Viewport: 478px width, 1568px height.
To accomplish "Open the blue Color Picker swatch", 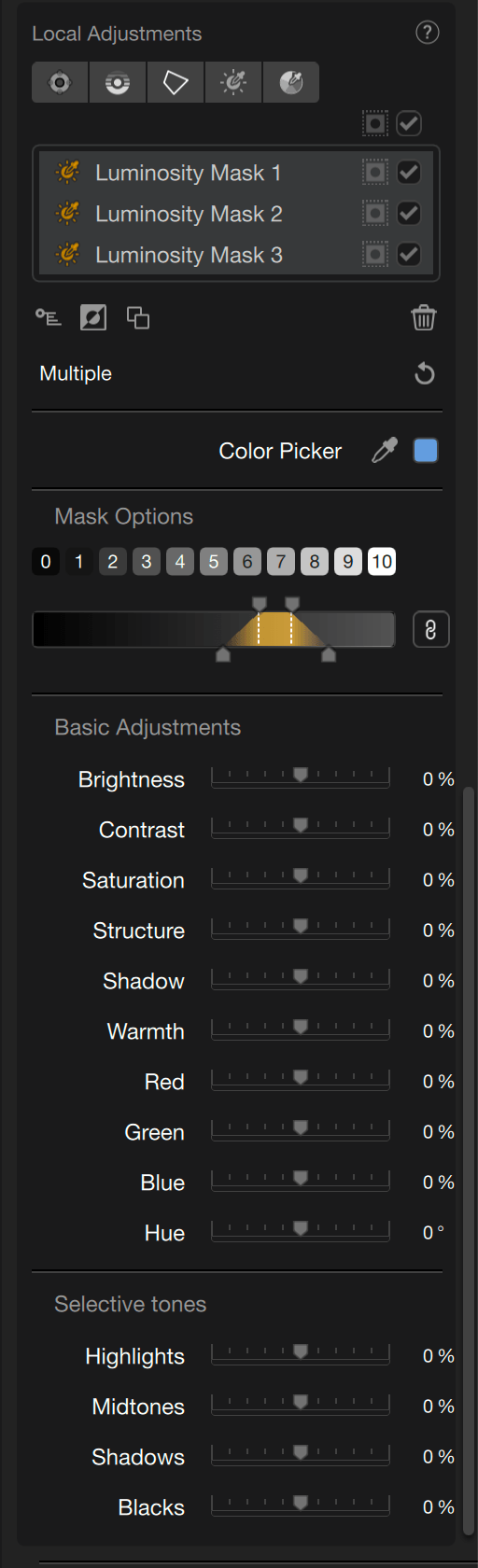I will point(426,451).
